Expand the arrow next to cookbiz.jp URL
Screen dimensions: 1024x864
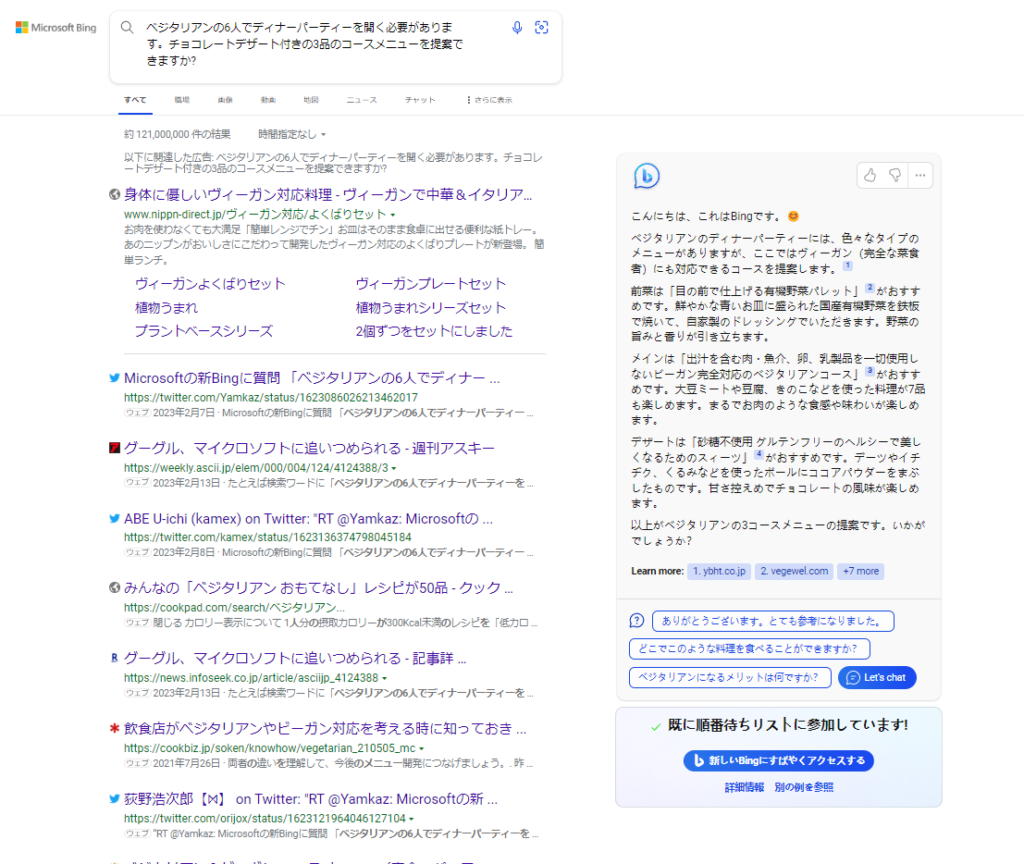(x=421, y=748)
